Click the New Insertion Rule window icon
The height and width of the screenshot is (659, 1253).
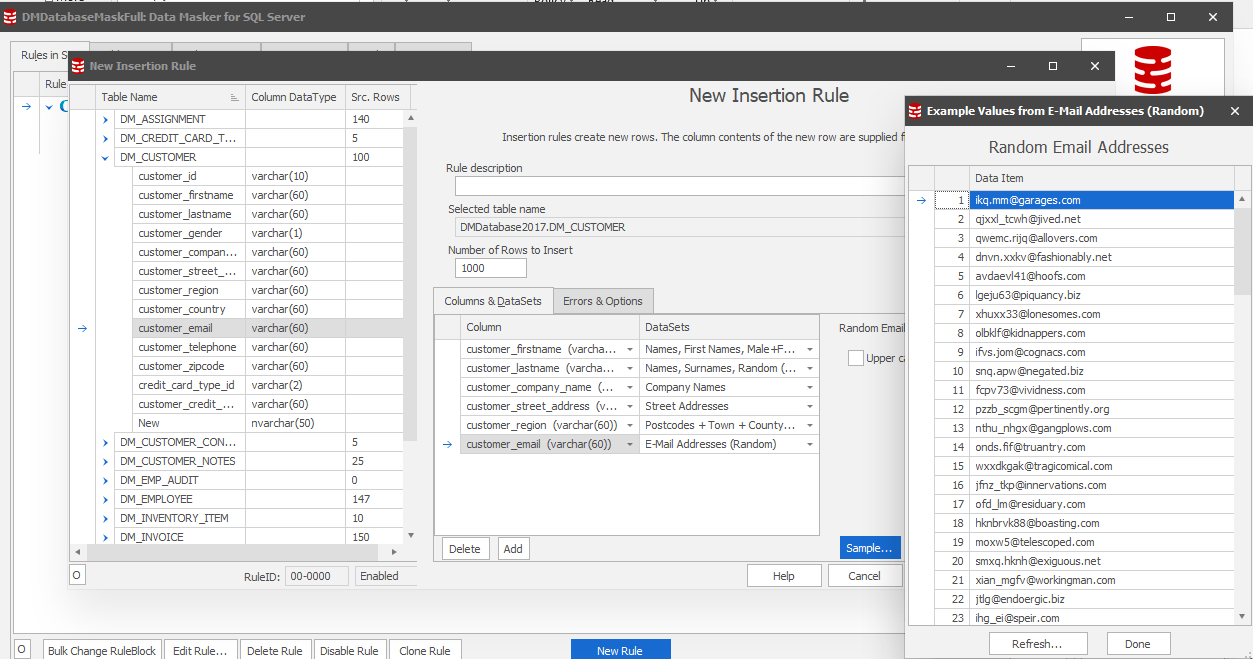click(x=78, y=66)
